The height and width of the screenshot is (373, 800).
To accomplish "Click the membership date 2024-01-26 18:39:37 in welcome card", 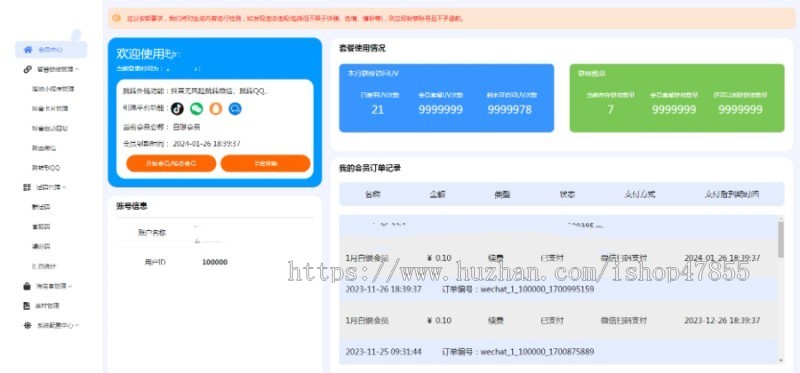I will 207,144.
